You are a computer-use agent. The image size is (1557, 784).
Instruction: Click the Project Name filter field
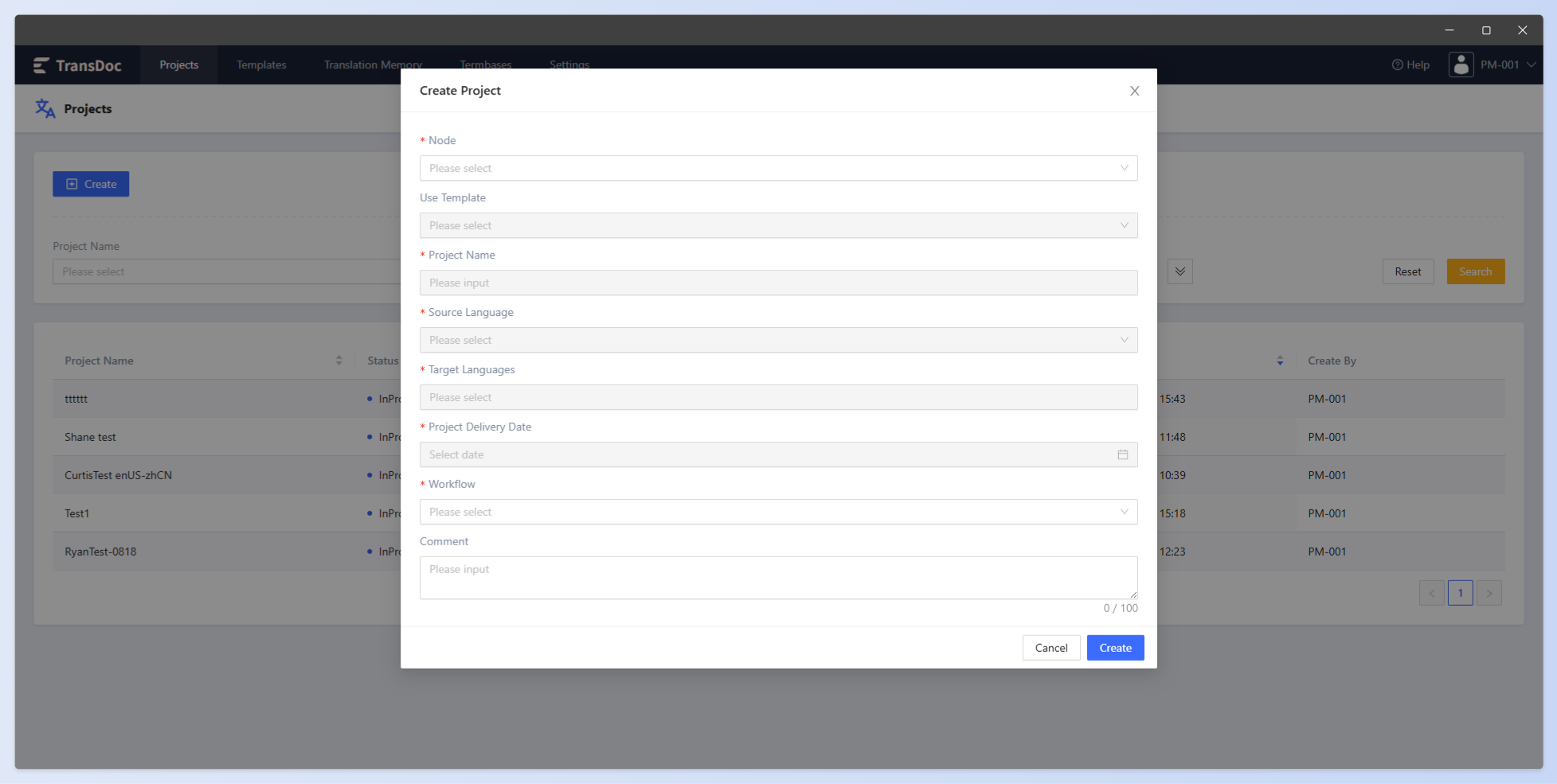pos(227,271)
